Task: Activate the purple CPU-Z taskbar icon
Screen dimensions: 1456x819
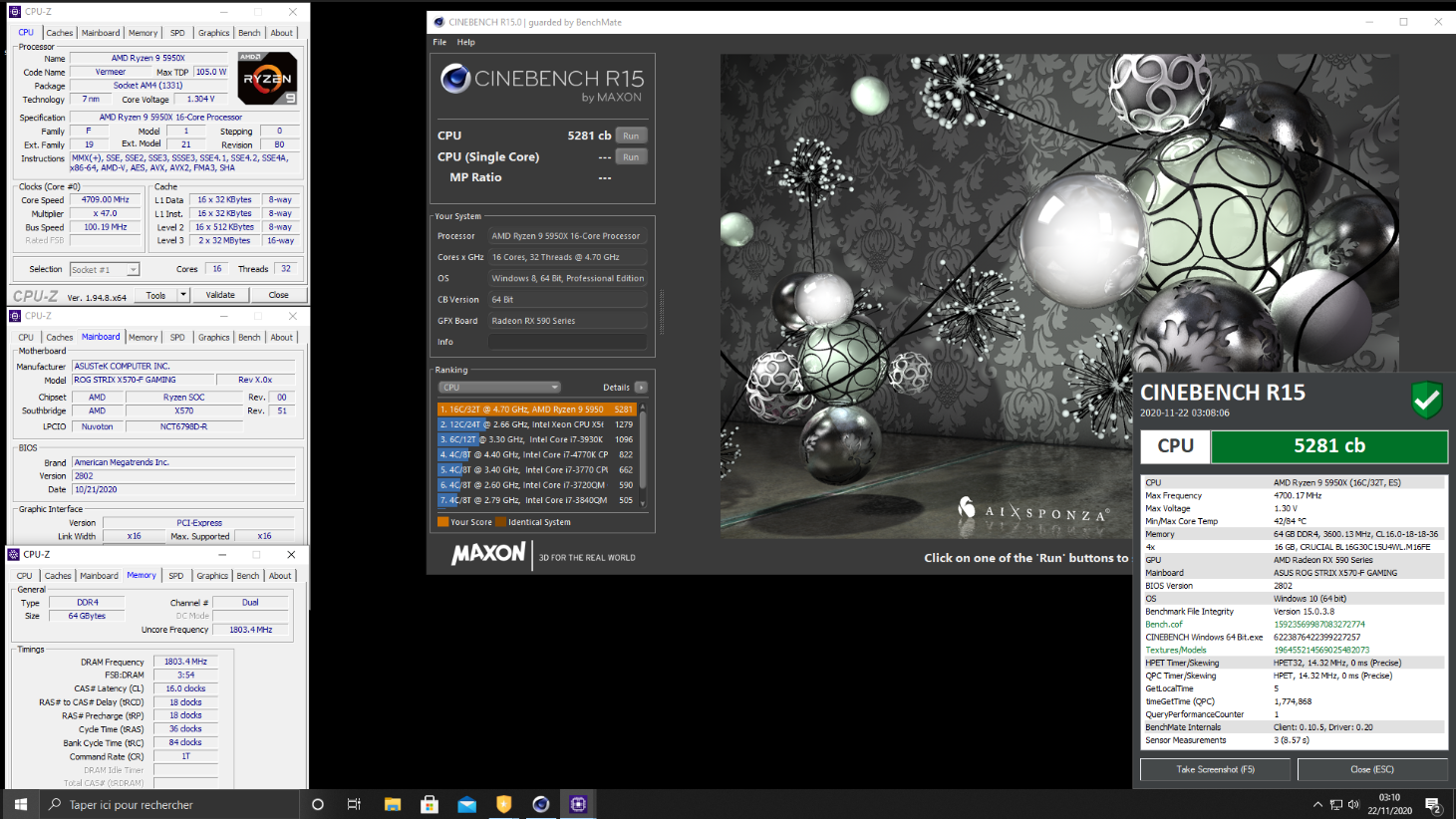Action: coord(578,804)
